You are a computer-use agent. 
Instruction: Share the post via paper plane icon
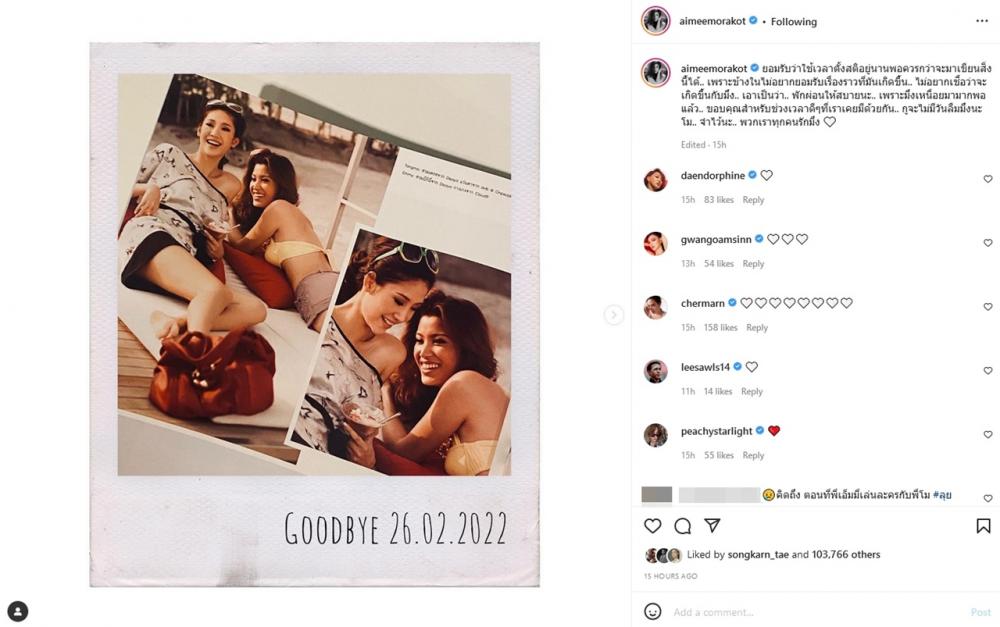712,525
